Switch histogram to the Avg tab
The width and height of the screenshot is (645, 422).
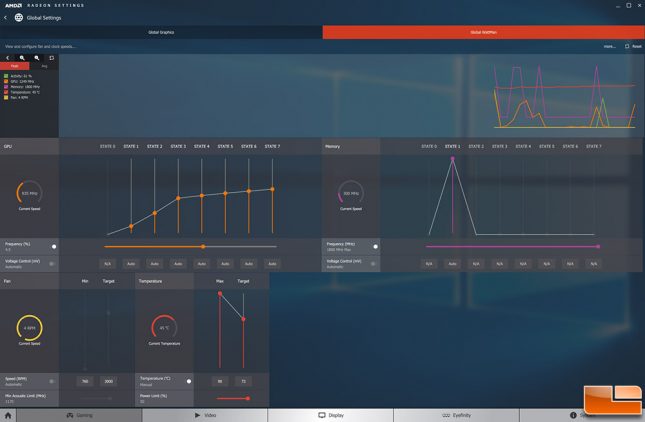coord(44,66)
